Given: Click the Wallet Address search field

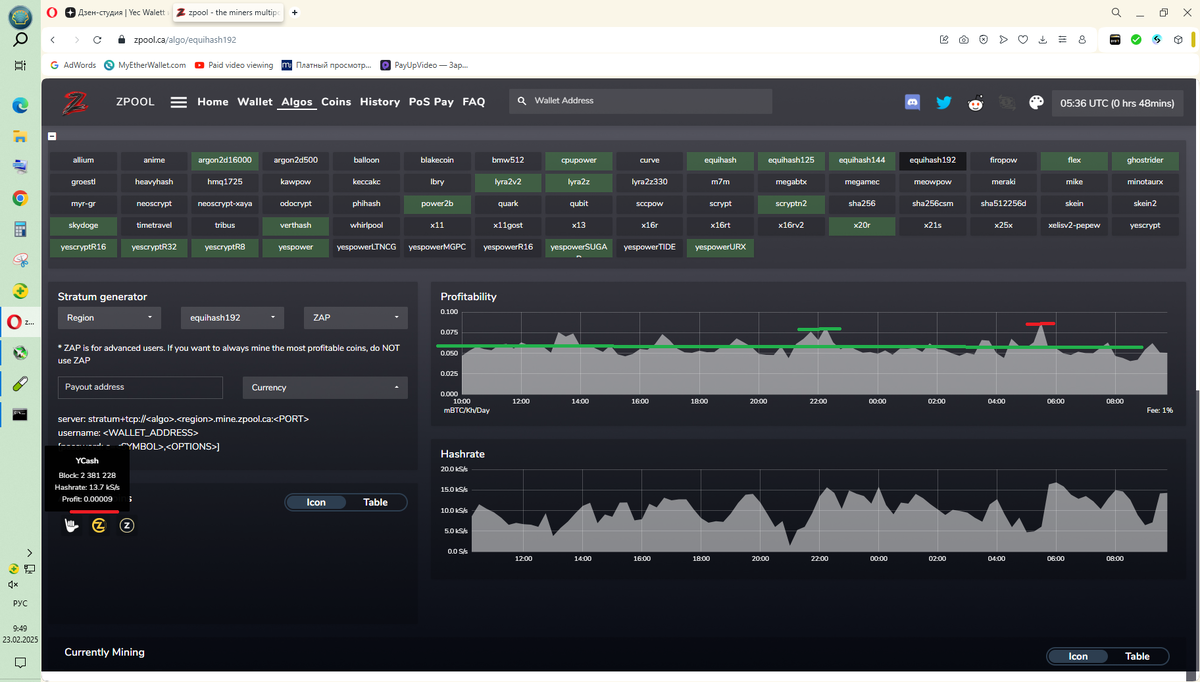Looking at the screenshot, I should pos(640,101).
